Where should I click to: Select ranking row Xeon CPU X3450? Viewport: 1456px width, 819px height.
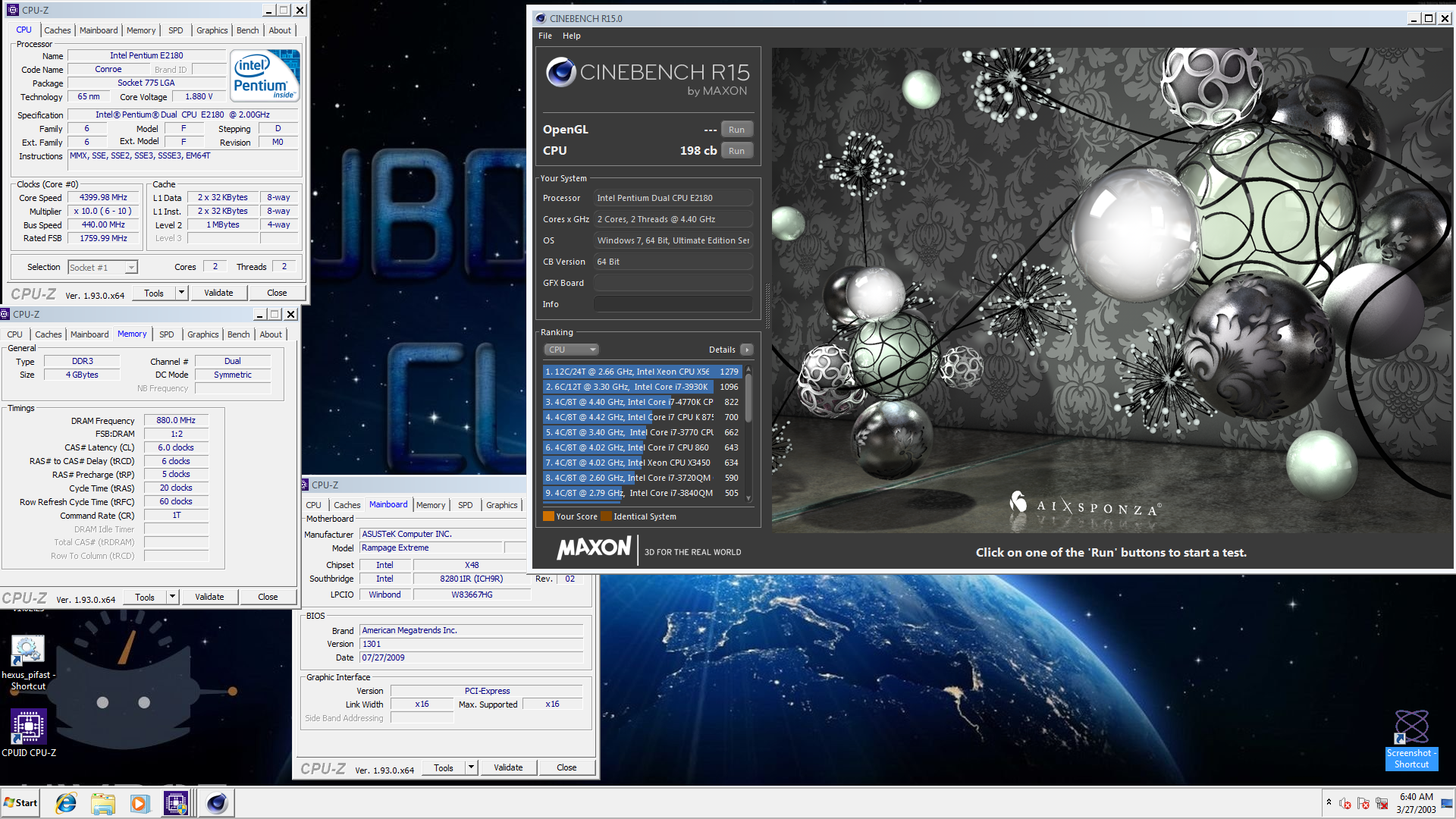642,463
